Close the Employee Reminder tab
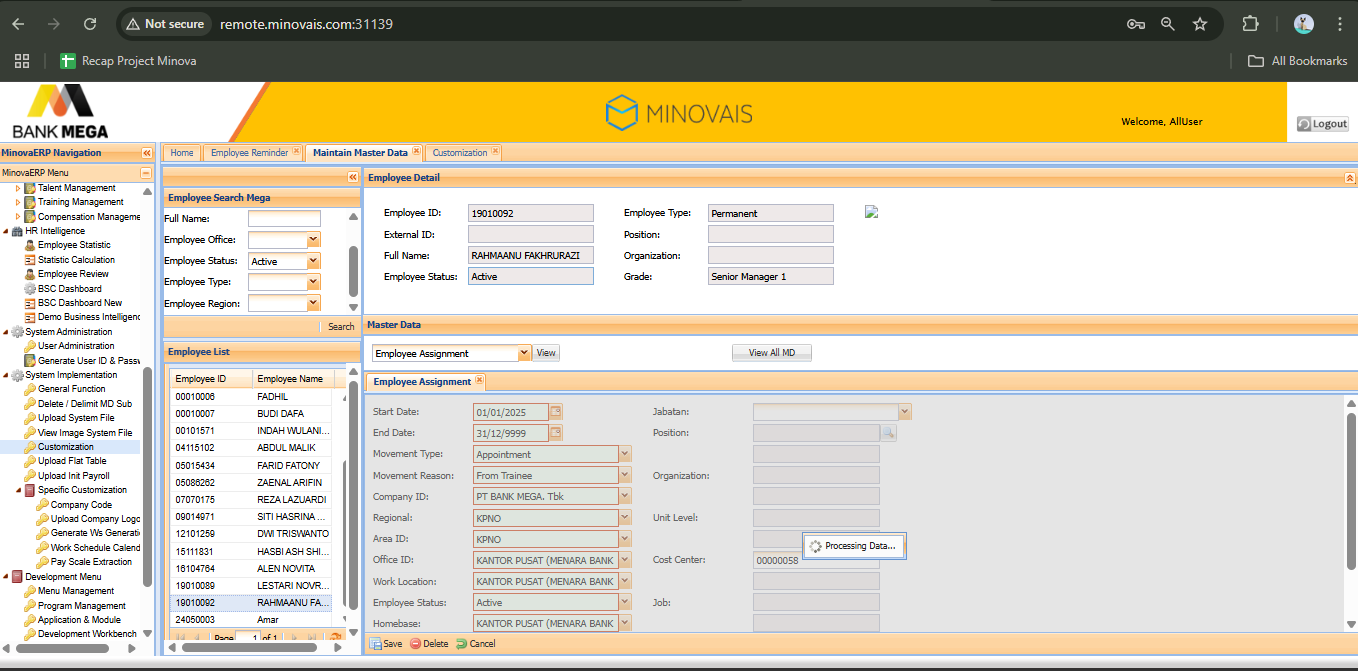This screenshot has height=671, width=1358. pyautogui.click(x=296, y=152)
